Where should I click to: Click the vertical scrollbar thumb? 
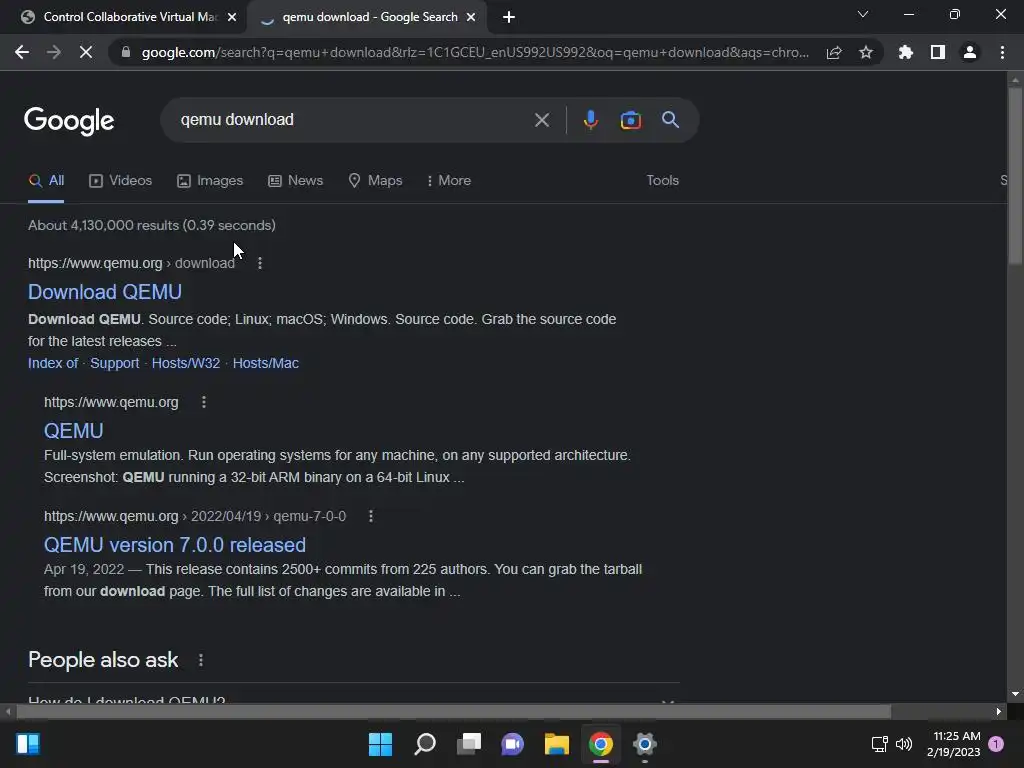(1014, 175)
